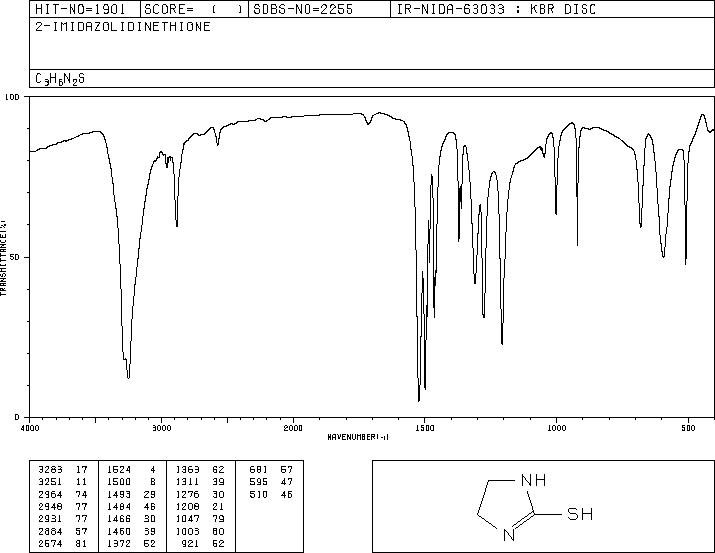Click the 500 tick label on x-axis
The image size is (715, 553).
[x=688, y=428]
